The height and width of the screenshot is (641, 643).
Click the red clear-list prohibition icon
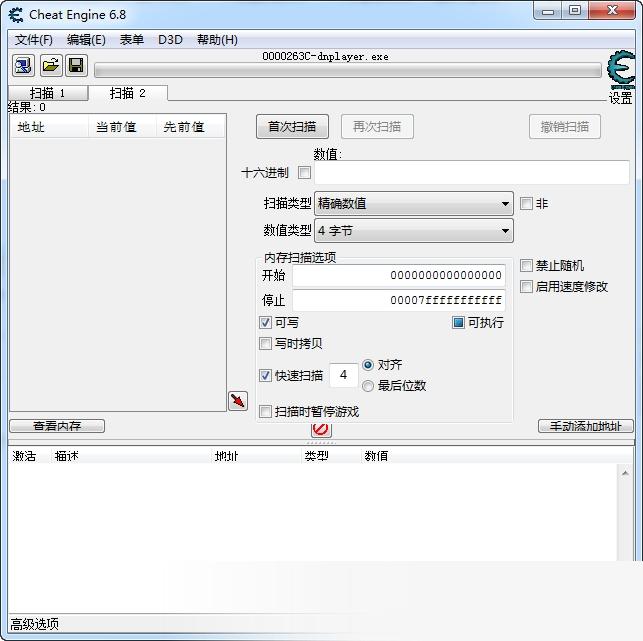[x=321, y=429]
